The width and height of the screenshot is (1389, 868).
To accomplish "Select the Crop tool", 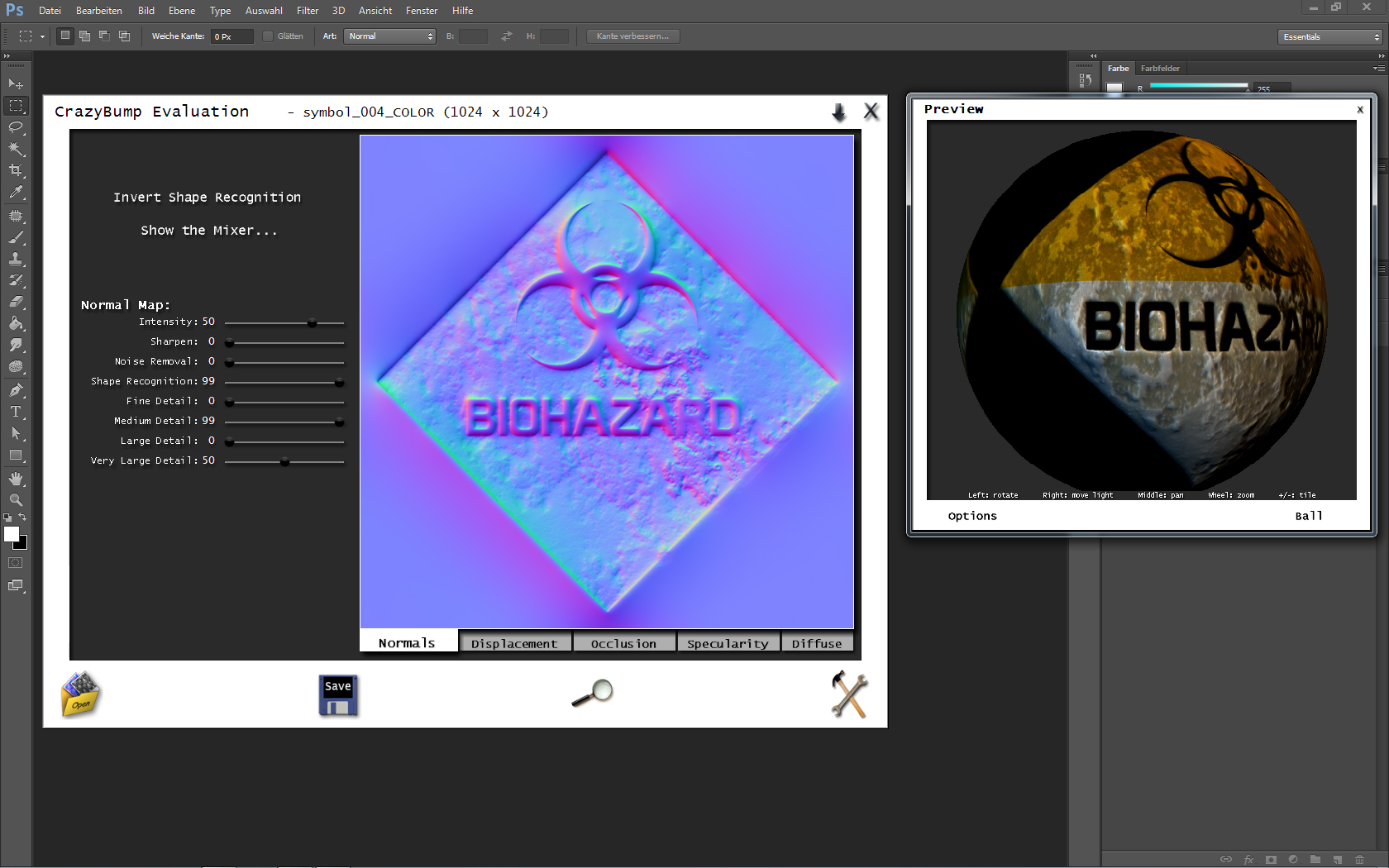I will [16, 170].
